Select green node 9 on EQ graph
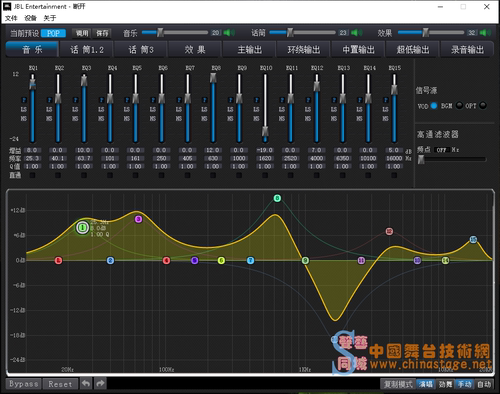The image size is (500, 394). click(305, 261)
